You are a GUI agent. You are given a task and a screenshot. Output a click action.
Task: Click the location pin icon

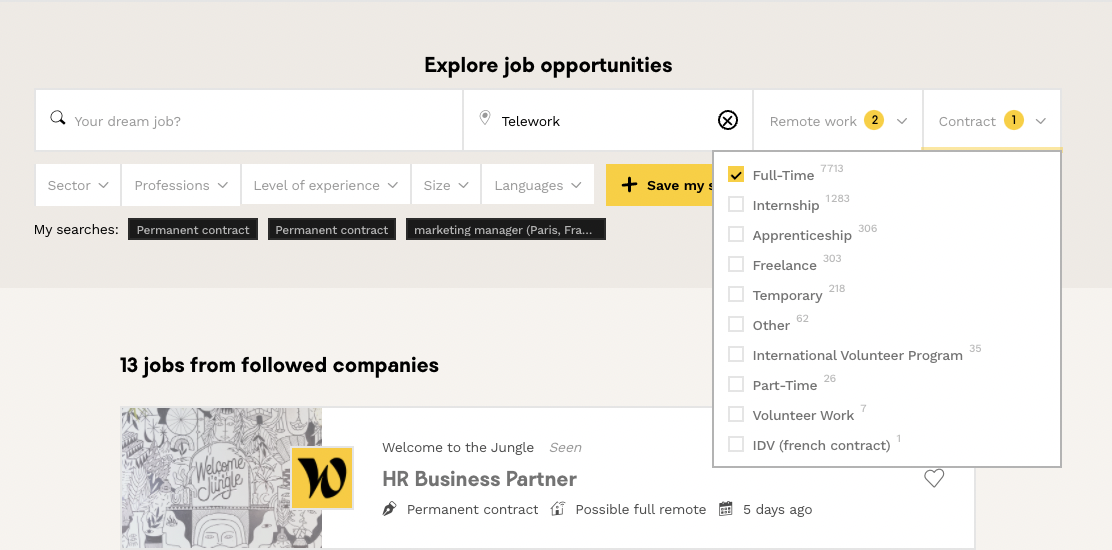tap(485, 119)
